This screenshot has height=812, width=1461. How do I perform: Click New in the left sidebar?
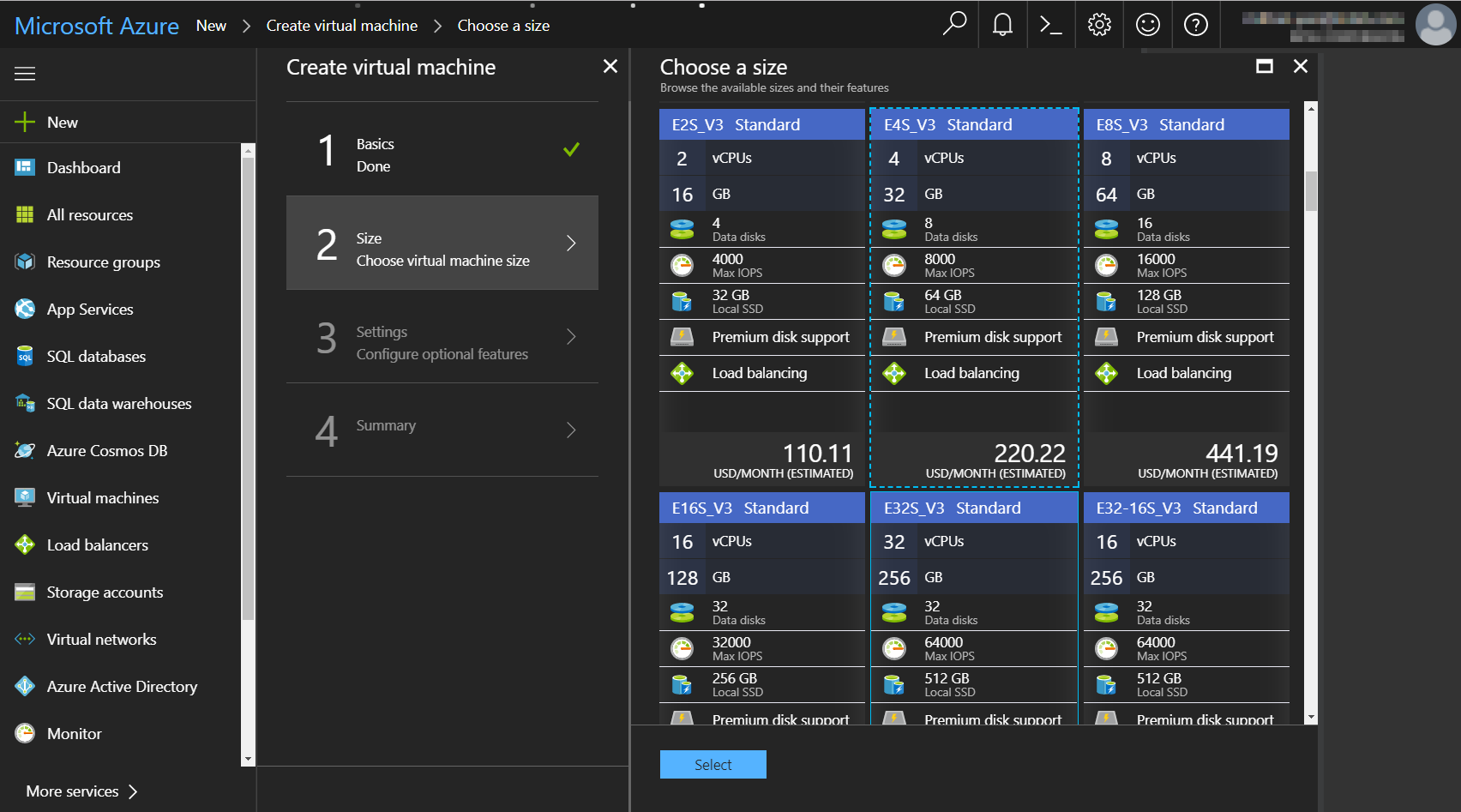tap(62, 123)
